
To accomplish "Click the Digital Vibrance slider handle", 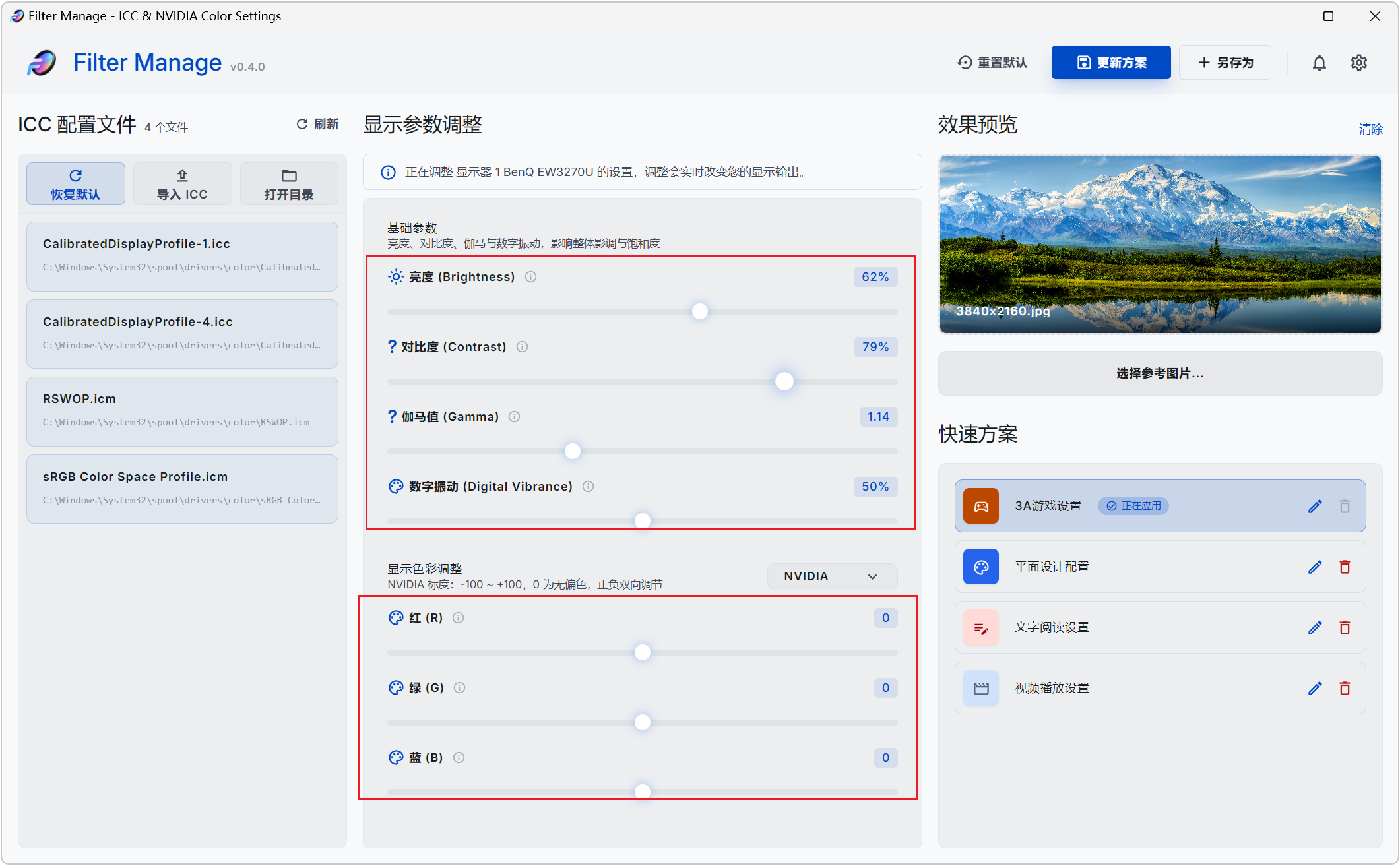I will pyautogui.click(x=642, y=521).
